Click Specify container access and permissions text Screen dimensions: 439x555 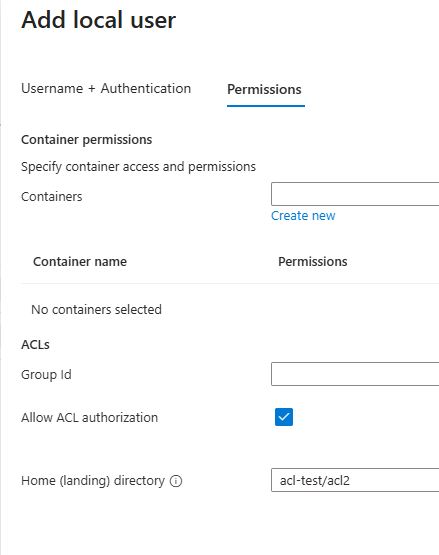[138, 167]
